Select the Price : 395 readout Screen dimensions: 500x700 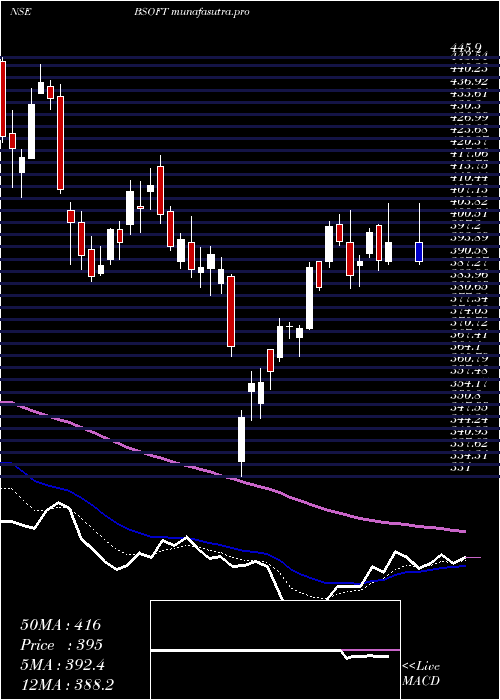click(62, 645)
